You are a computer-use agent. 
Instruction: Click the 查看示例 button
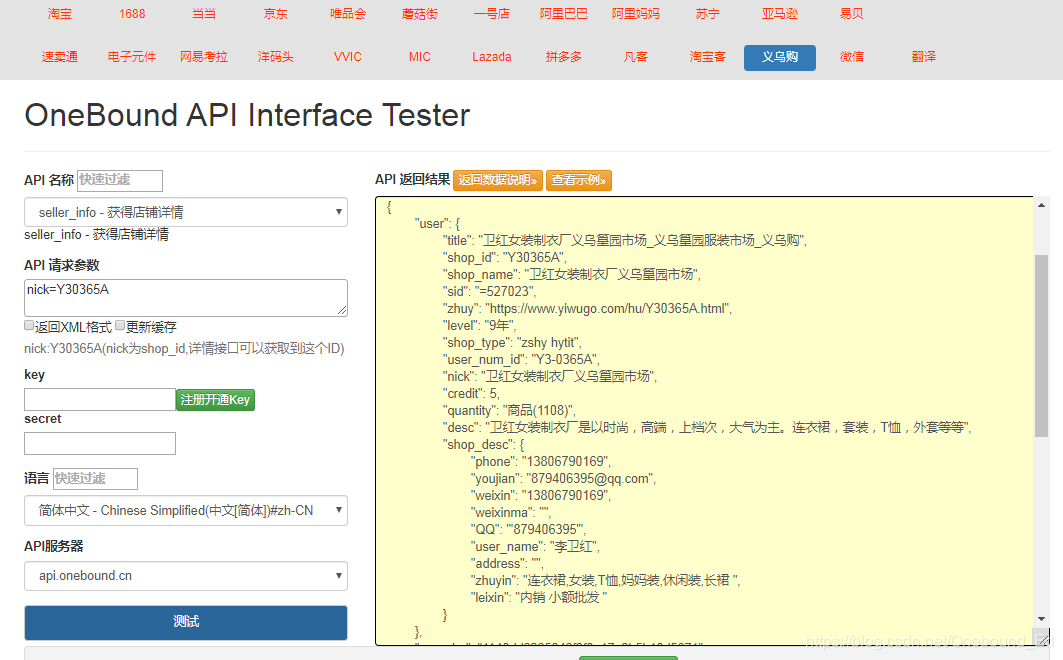click(579, 180)
